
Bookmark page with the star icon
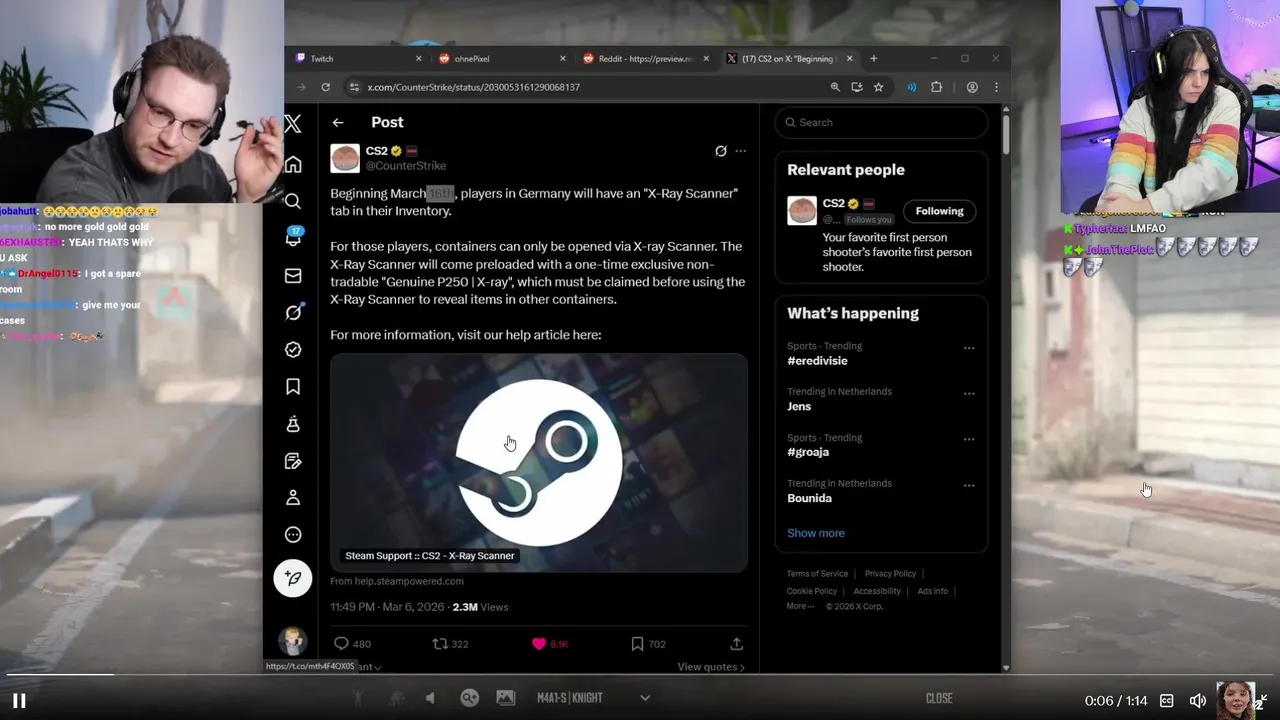click(878, 87)
